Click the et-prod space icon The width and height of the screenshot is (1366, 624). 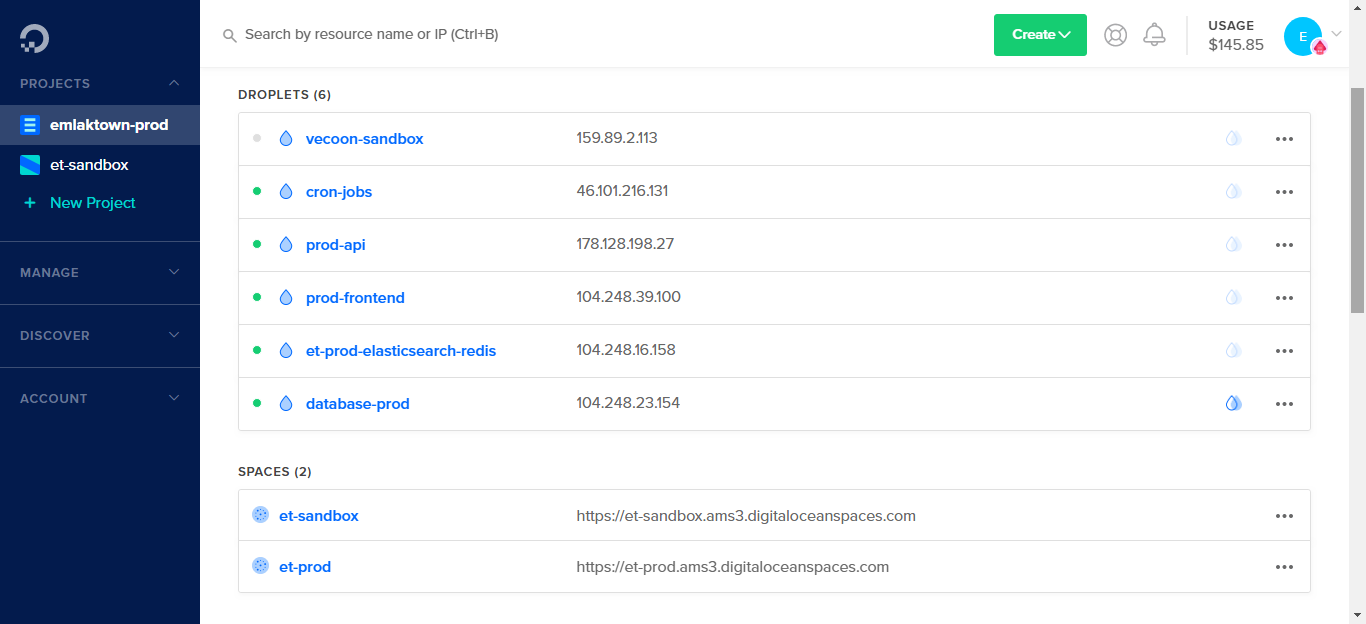261,566
